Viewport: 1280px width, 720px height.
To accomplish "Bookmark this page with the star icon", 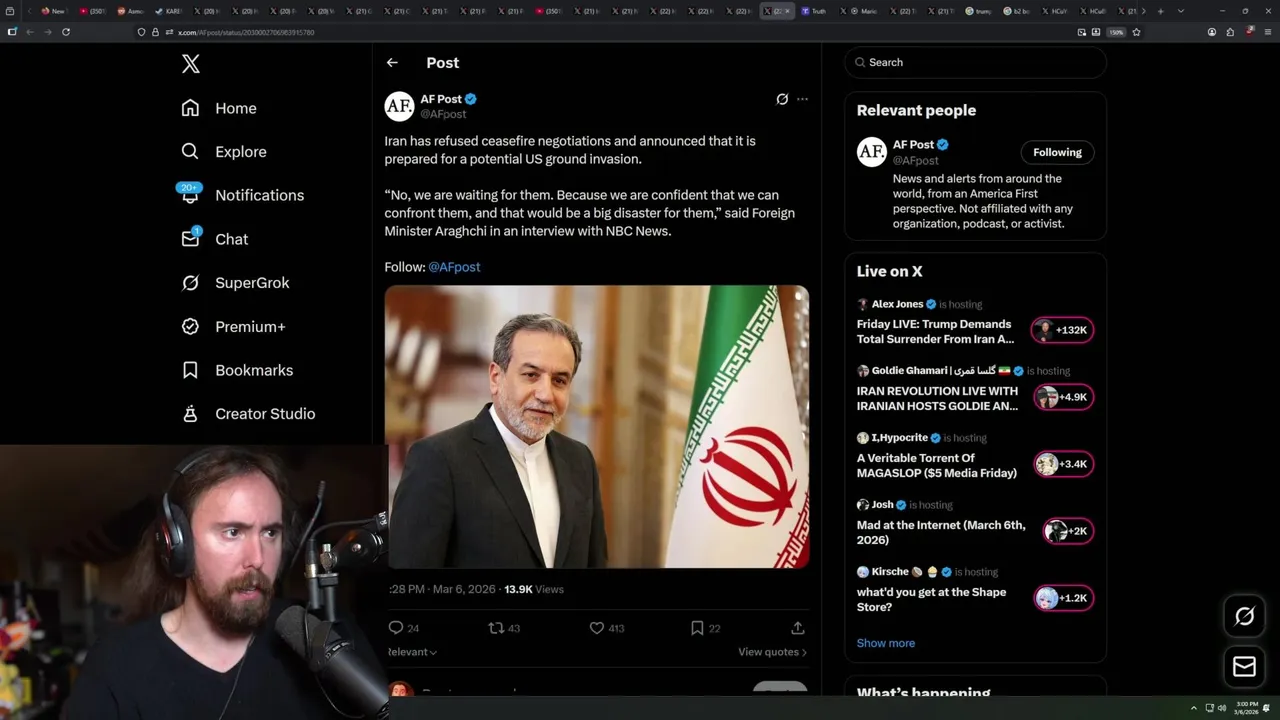I will [x=1136, y=32].
